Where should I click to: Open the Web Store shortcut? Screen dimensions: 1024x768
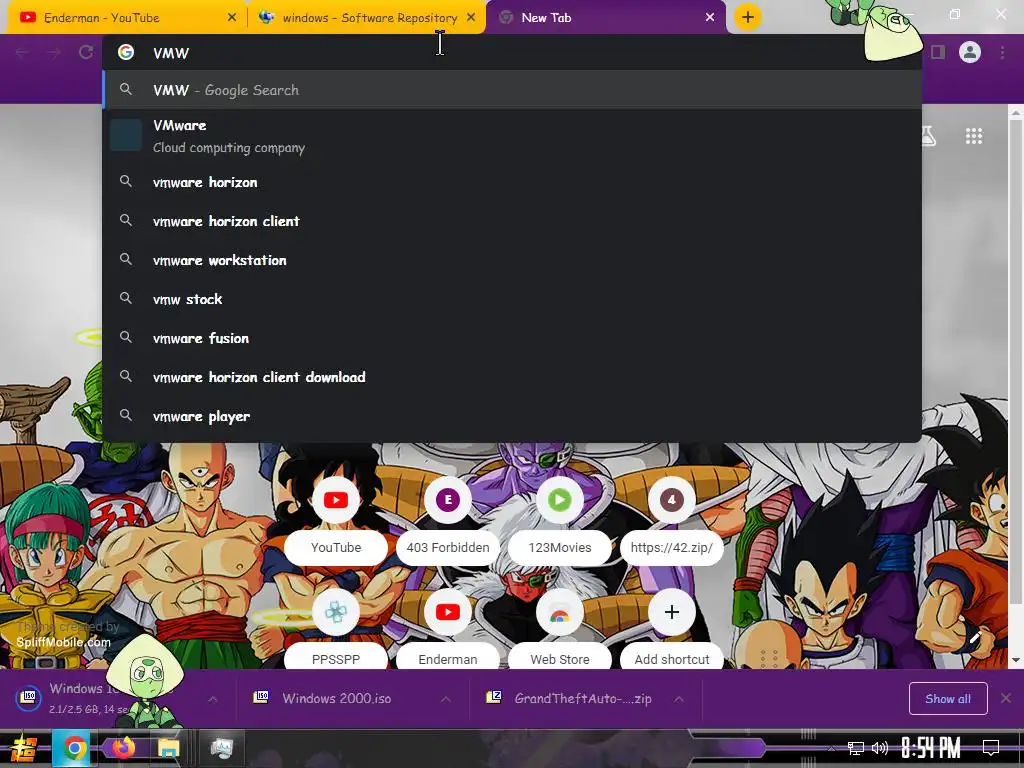point(560,630)
